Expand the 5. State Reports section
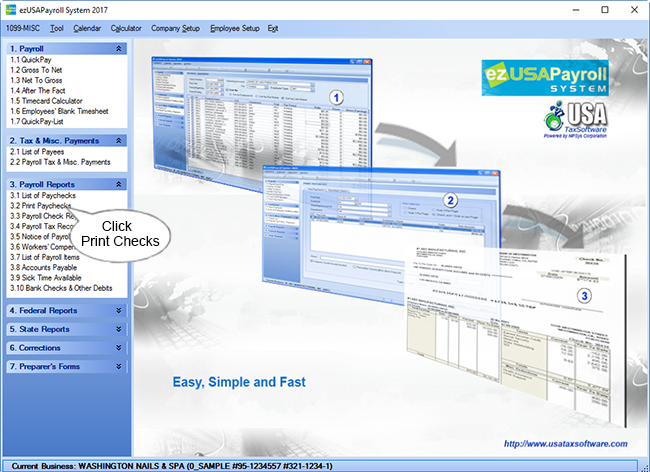The width and height of the screenshot is (650, 472). pos(119,329)
